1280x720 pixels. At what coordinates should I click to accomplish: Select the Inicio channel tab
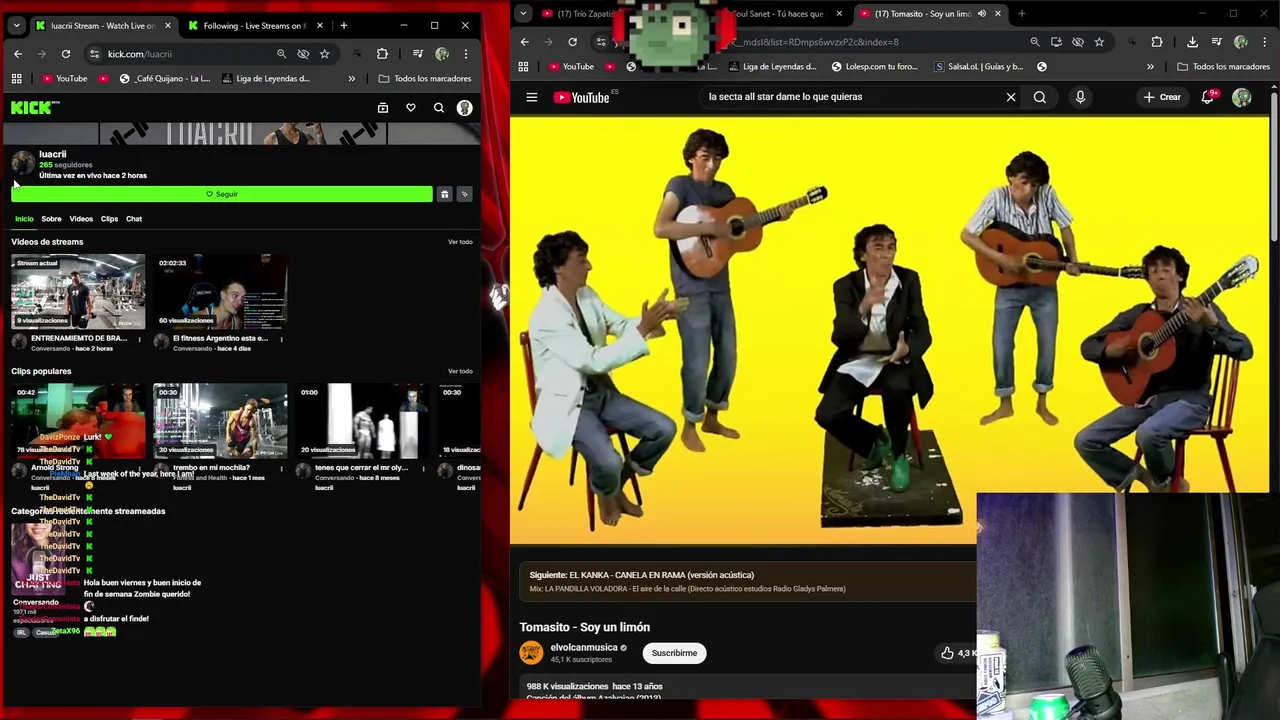24,219
